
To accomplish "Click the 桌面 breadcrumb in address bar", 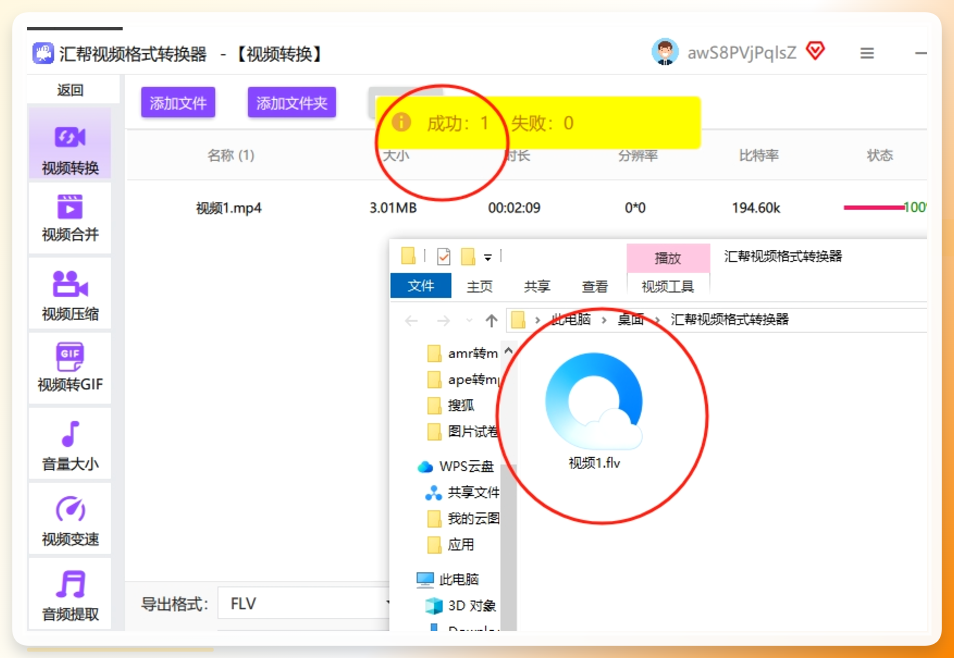I will tap(630, 320).
